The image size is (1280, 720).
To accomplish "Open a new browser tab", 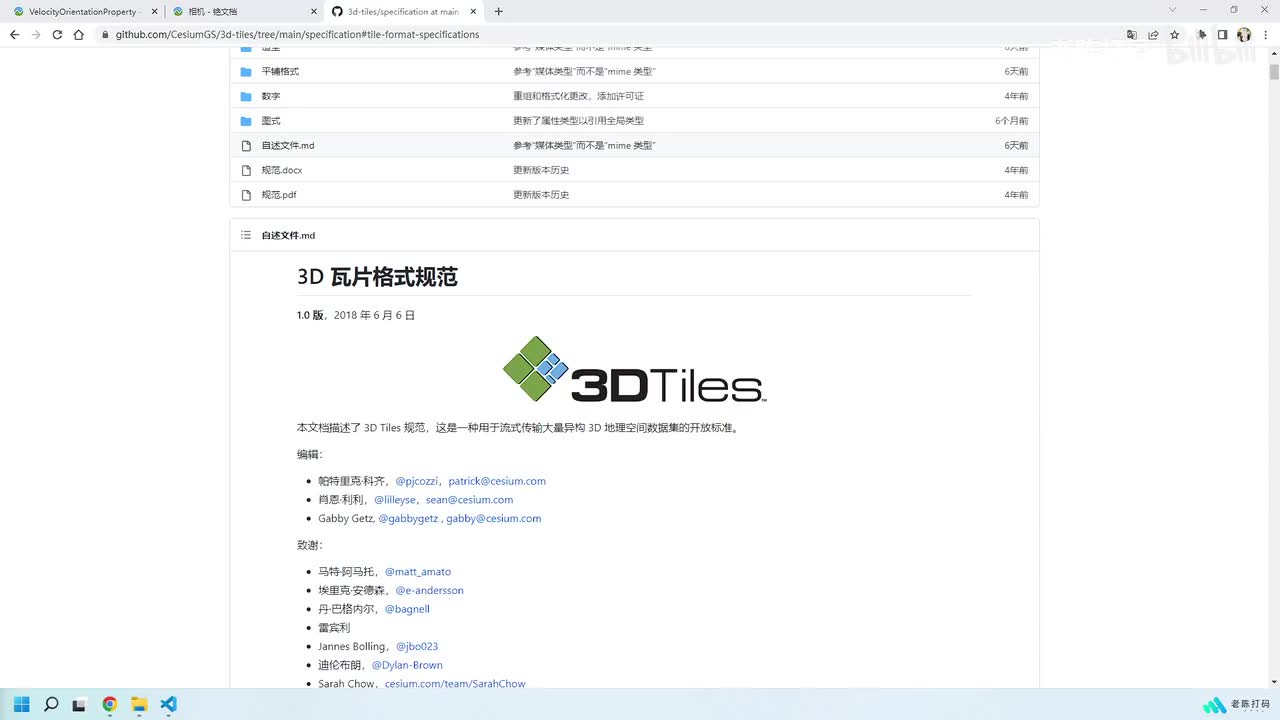I will click(x=499, y=11).
